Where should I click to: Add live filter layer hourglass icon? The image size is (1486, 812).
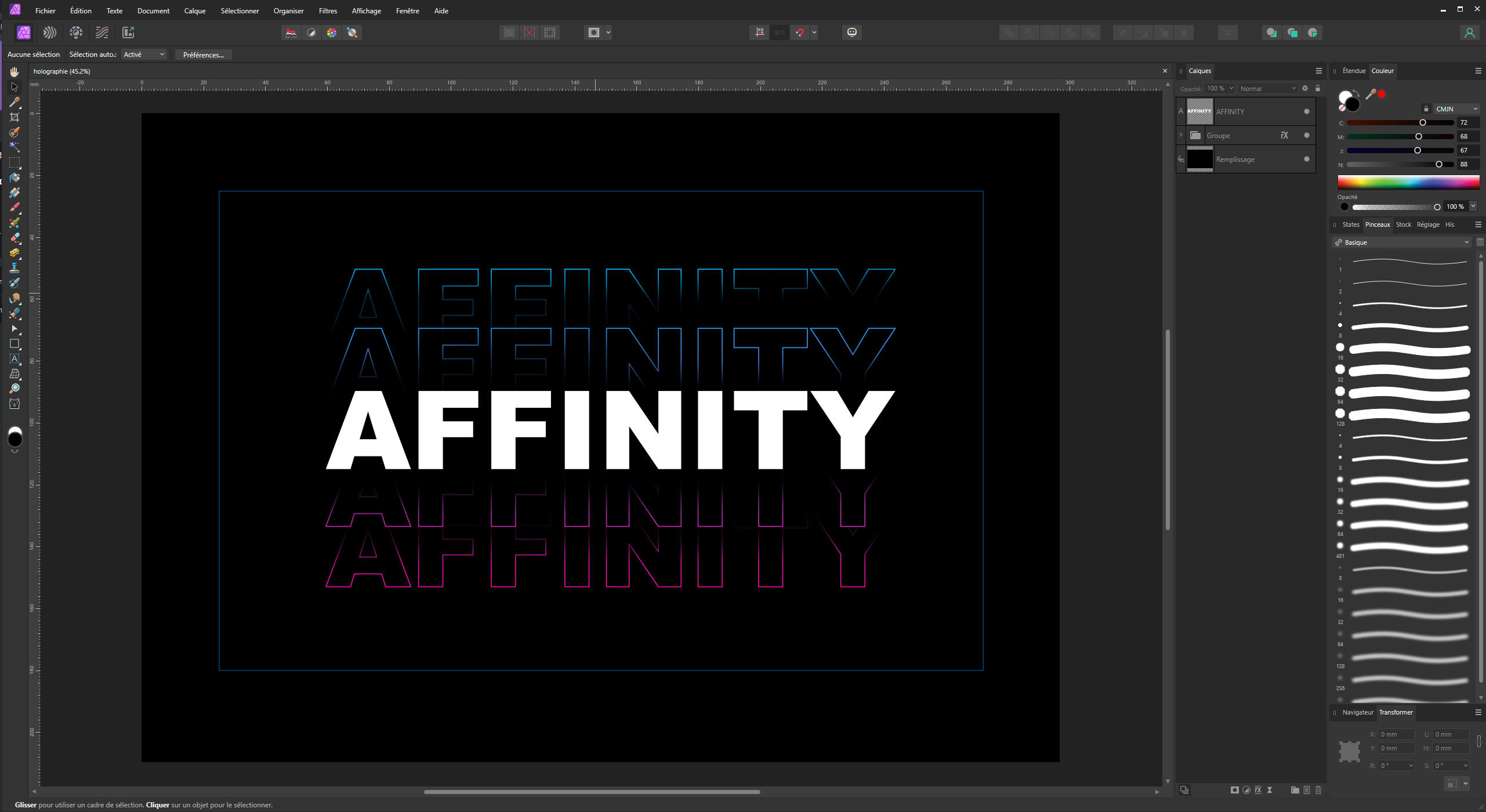[x=1270, y=790]
